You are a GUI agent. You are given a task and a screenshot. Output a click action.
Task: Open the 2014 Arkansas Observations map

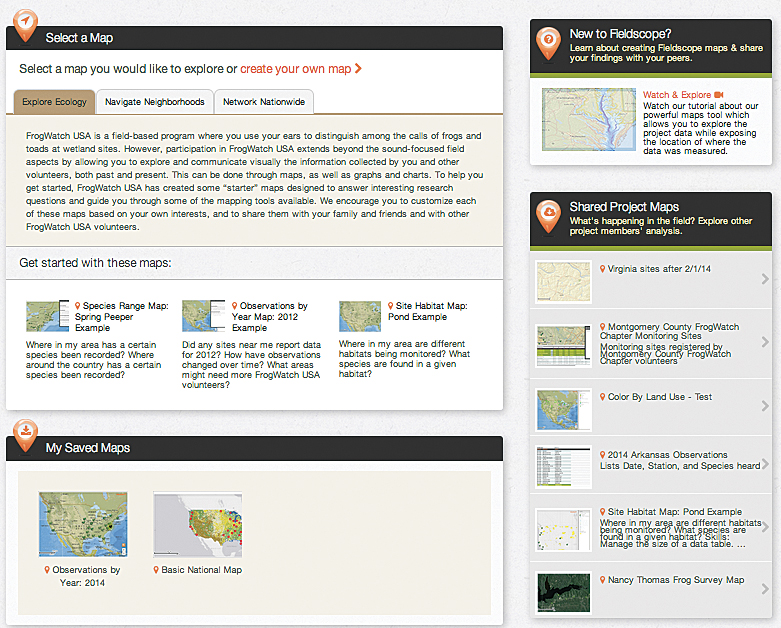pyautogui.click(x=667, y=455)
